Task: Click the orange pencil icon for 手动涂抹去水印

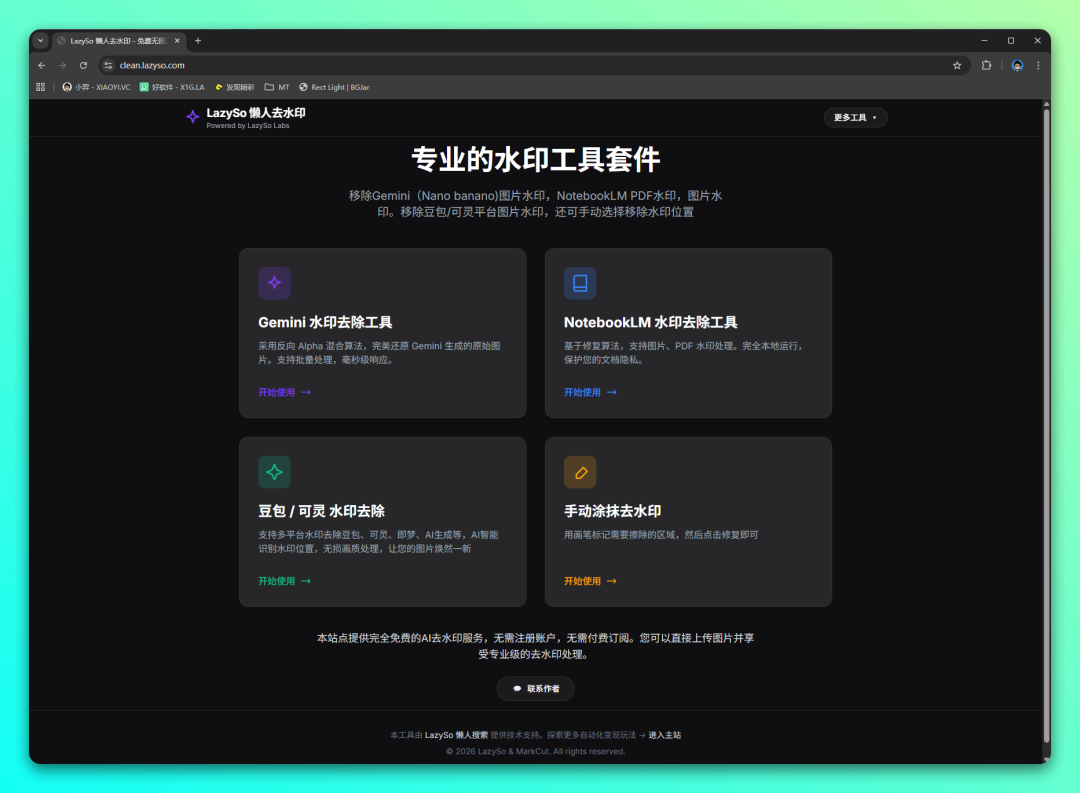Action: pyautogui.click(x=580, y=472)
